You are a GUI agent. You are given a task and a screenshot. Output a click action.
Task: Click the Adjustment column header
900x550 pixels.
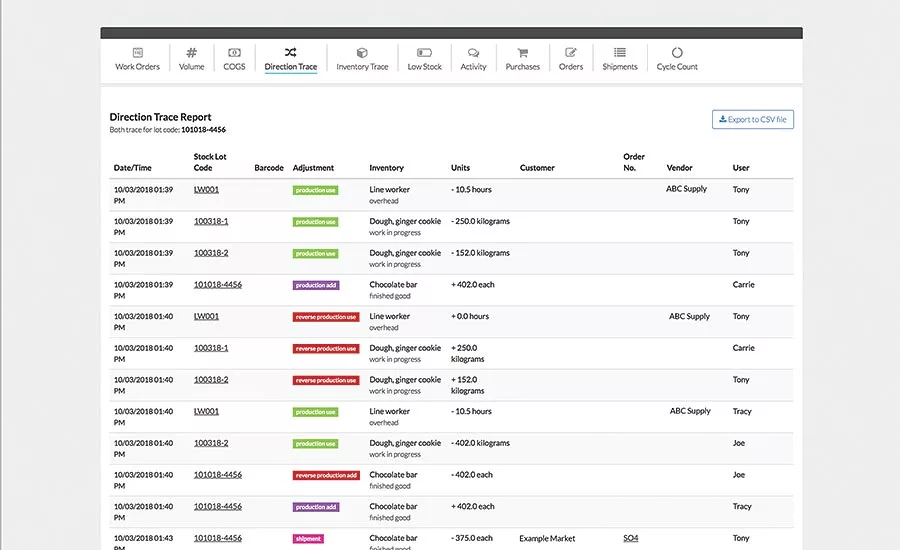point(313,168)
